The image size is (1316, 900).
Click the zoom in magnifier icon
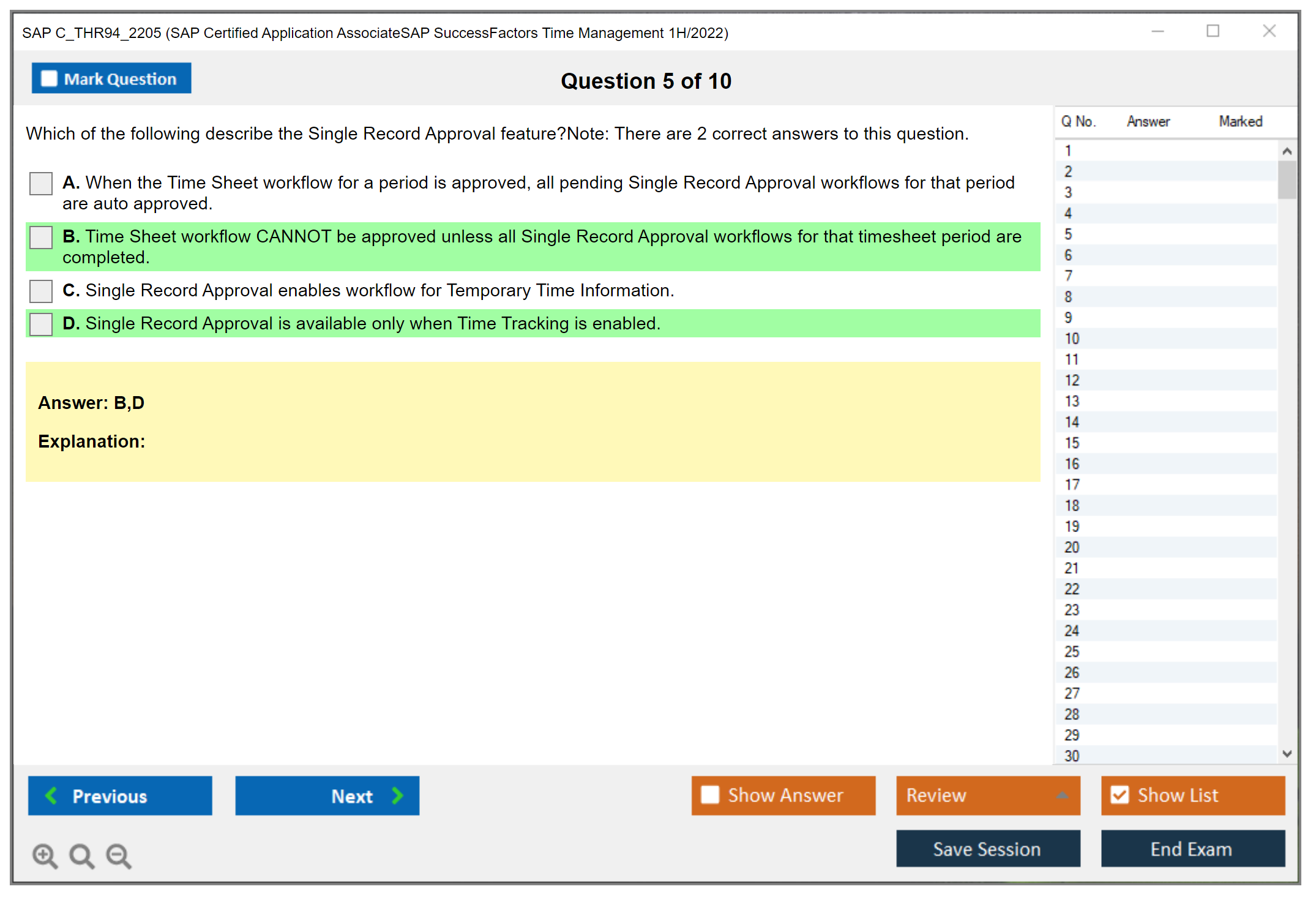click(44, 855)
